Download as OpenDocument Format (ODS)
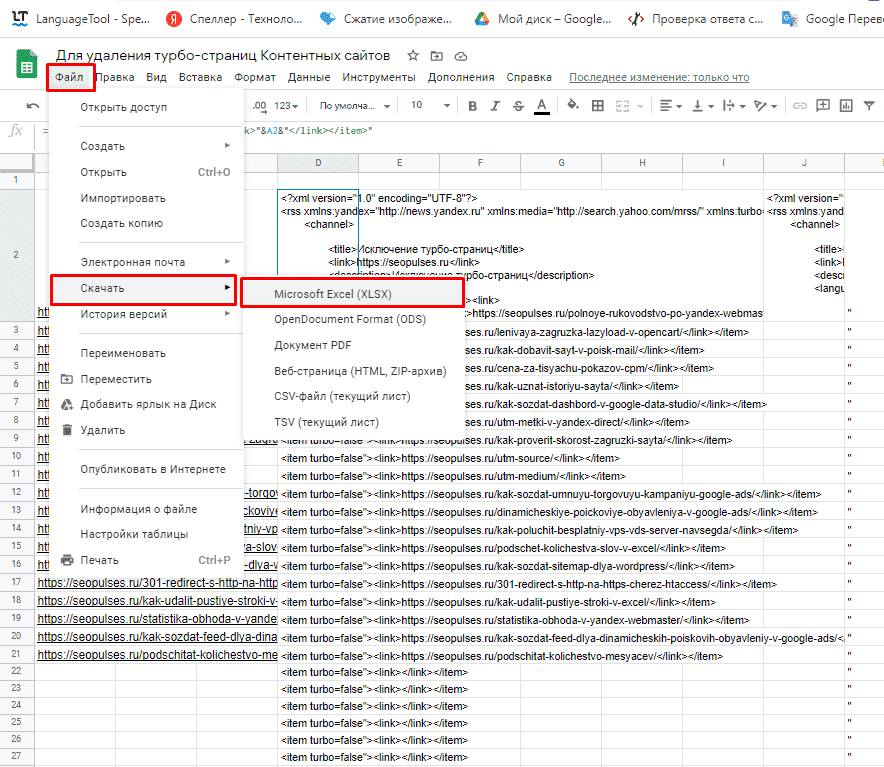884x767 pixels. (353, 319)
